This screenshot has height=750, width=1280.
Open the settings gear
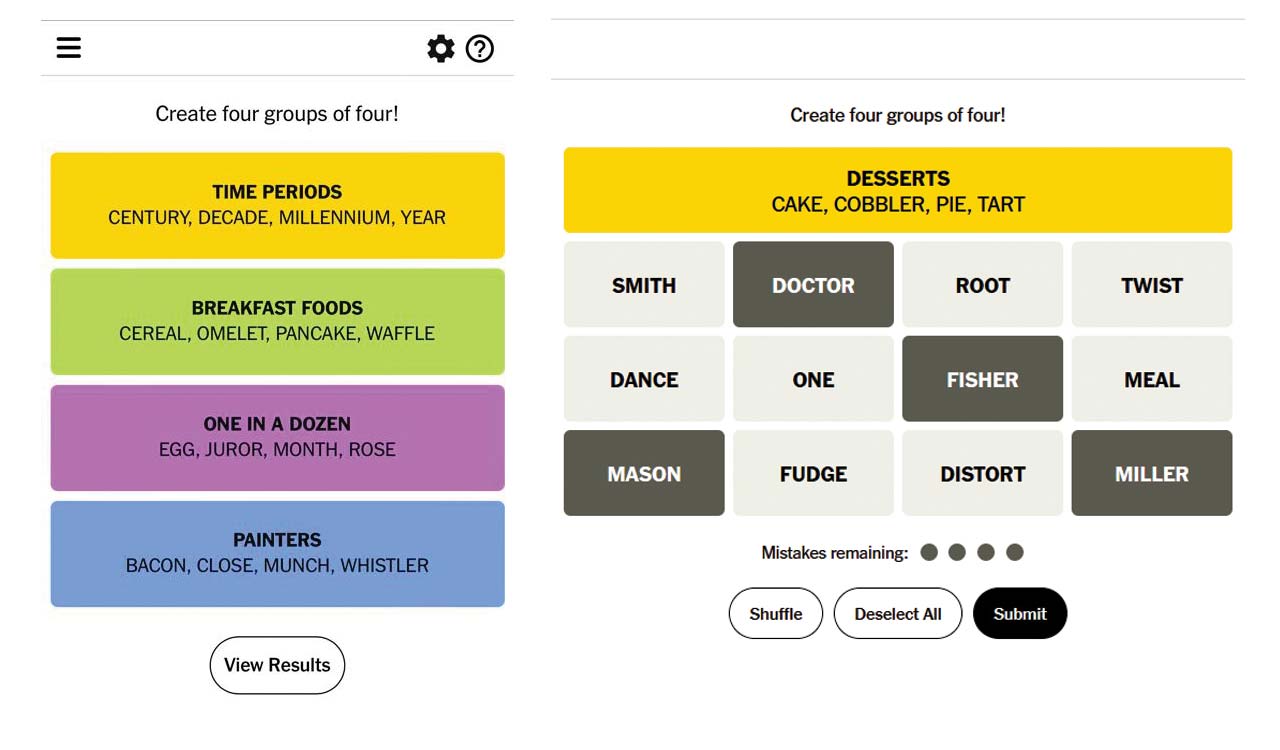[x=440, y=48]
